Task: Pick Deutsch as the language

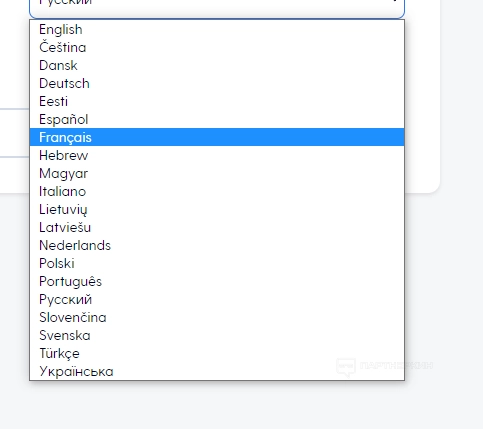Action: [x=217, y=83]
